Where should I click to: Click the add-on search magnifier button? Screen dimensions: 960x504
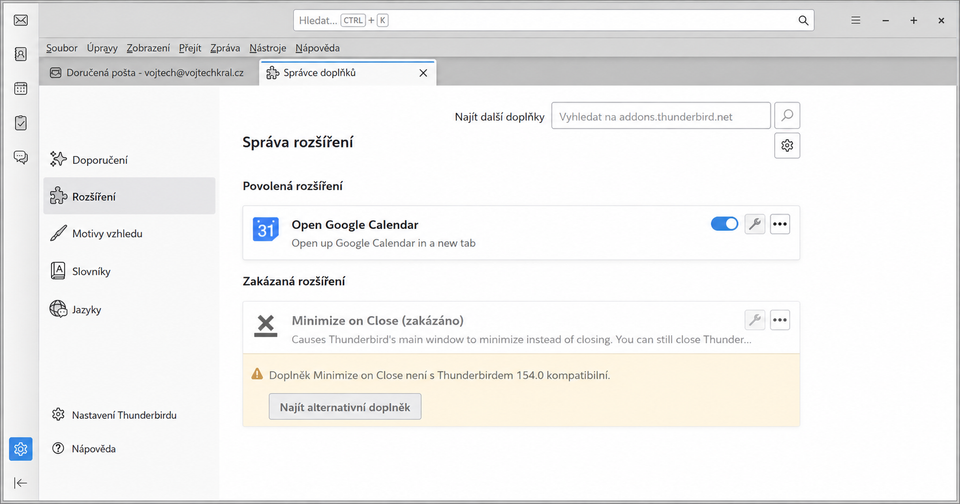click(x=787, y=115)
